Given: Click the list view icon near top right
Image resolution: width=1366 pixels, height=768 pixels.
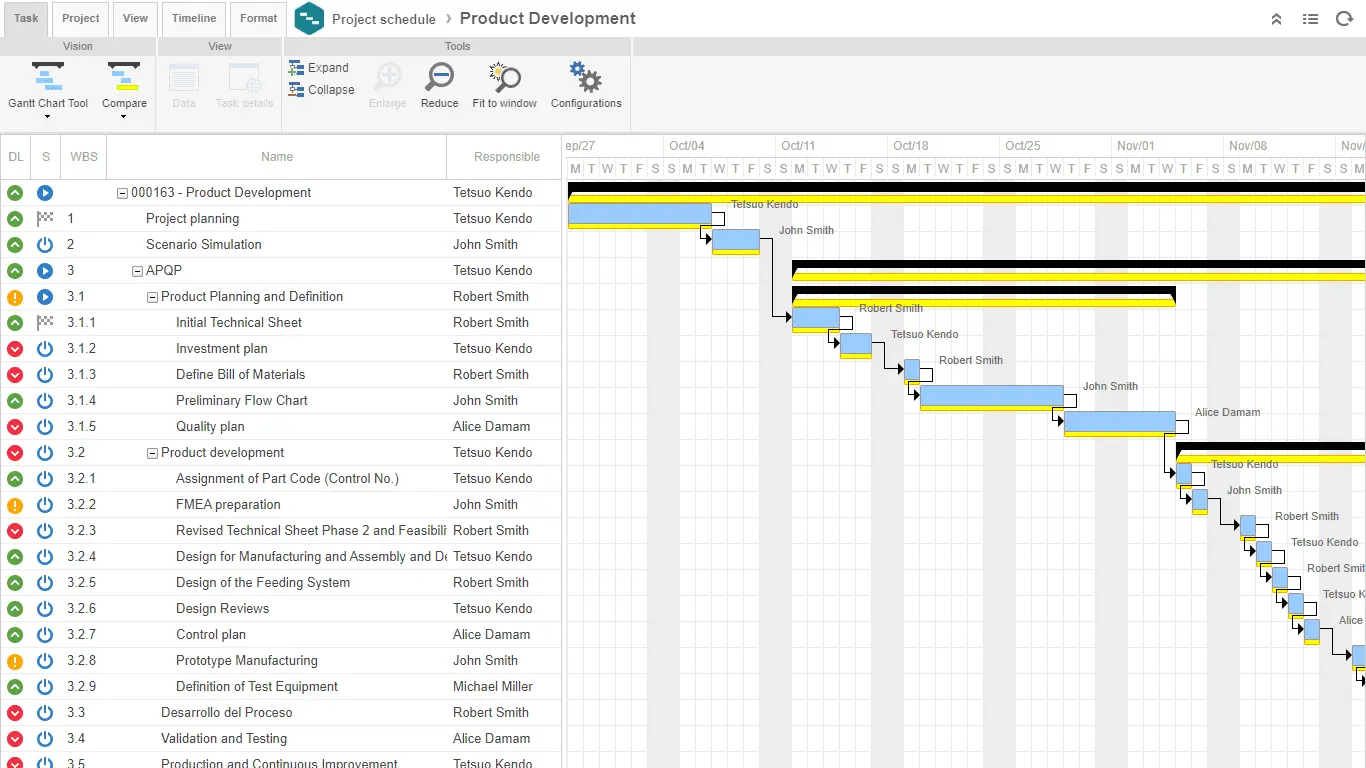Looking at the screenshot, I should pos(1310,18).
